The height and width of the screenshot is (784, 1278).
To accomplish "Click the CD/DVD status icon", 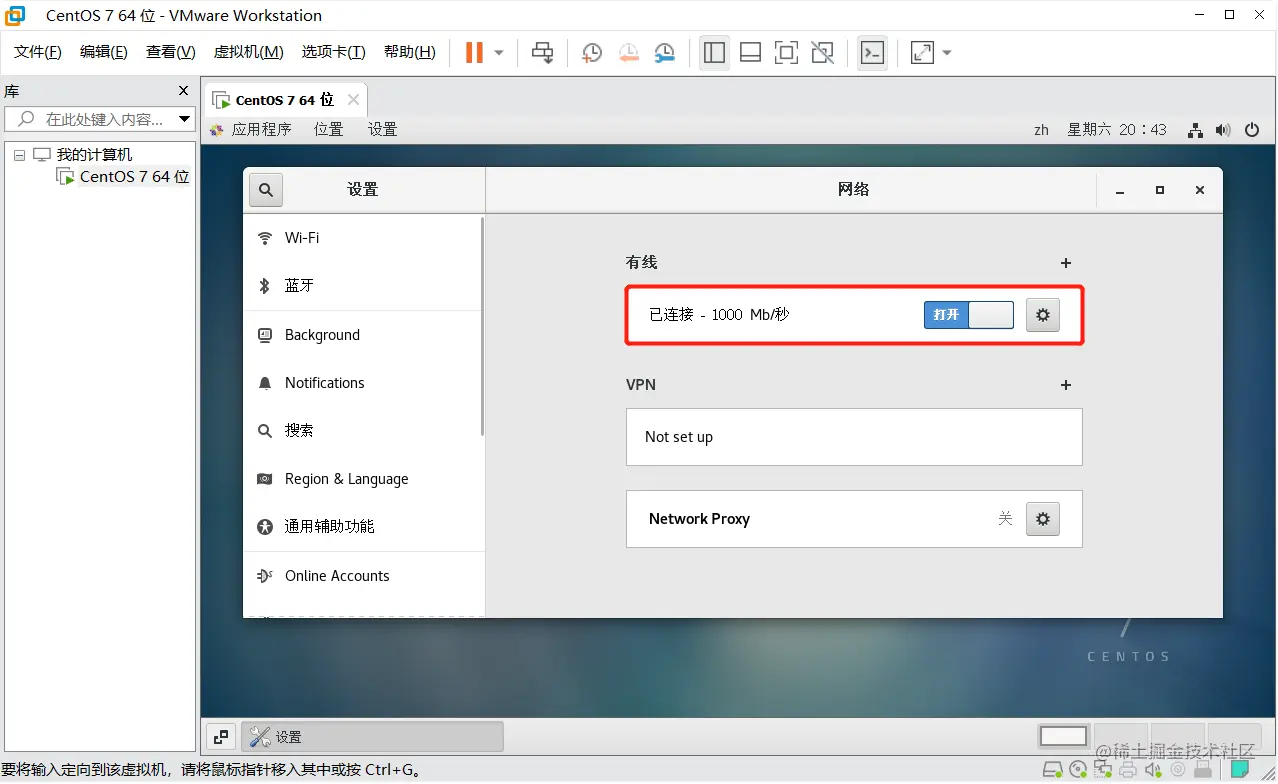I will tap(1078, 769).
